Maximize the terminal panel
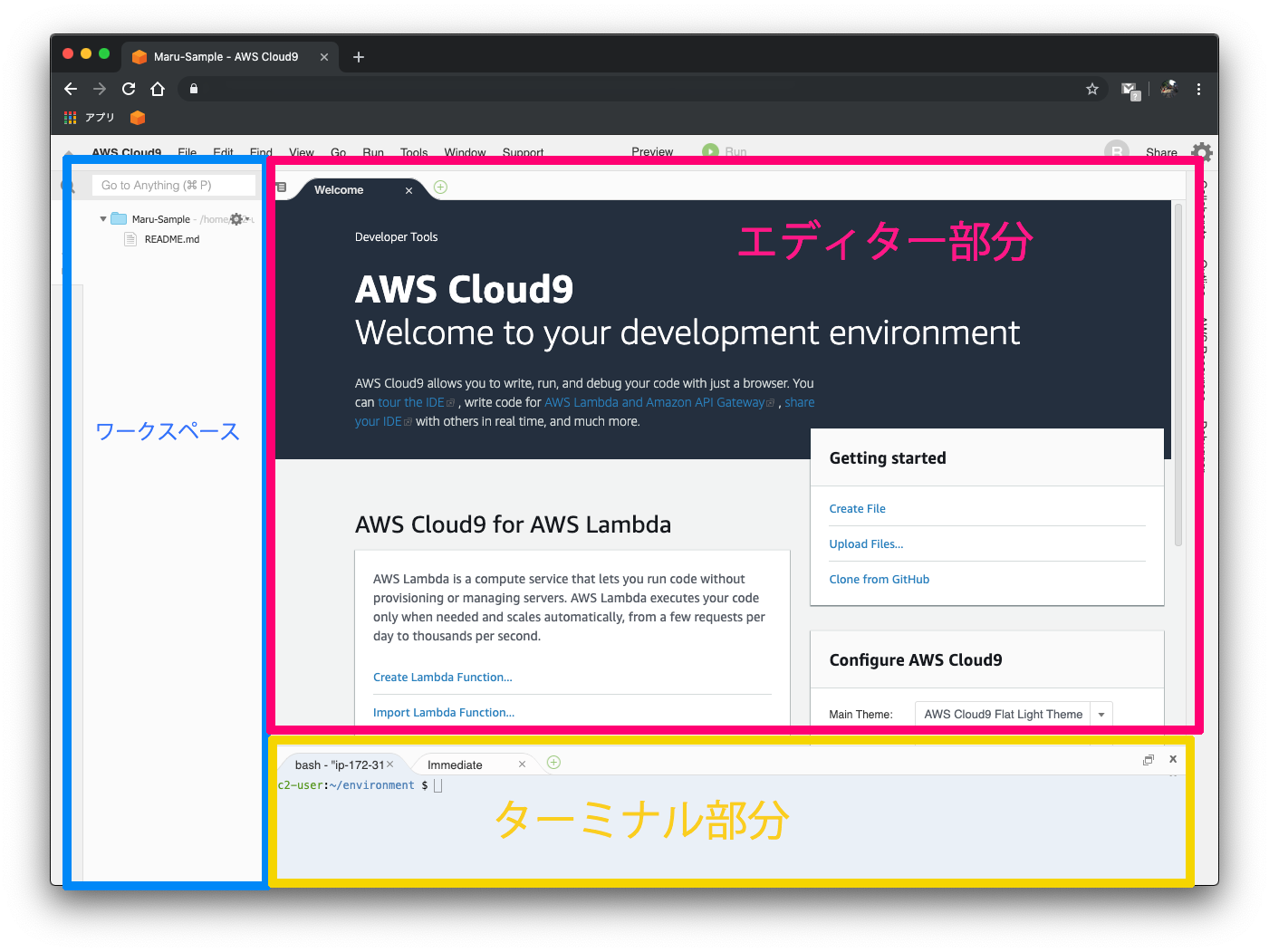This screenshot has height=952, width=1269. pos(1149,760)
